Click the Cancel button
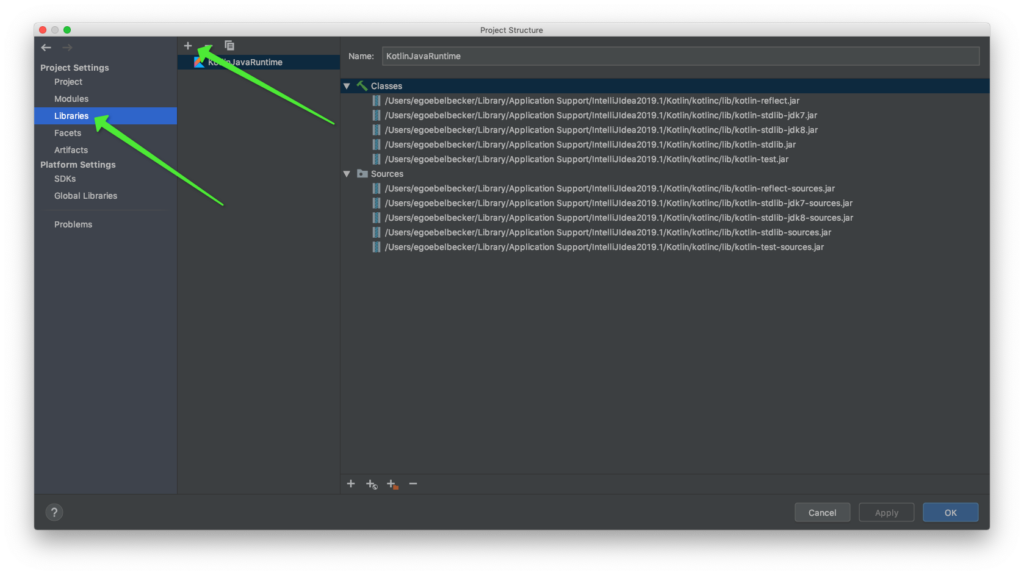This screenshot has width=1024, height=575. (822, 512)
